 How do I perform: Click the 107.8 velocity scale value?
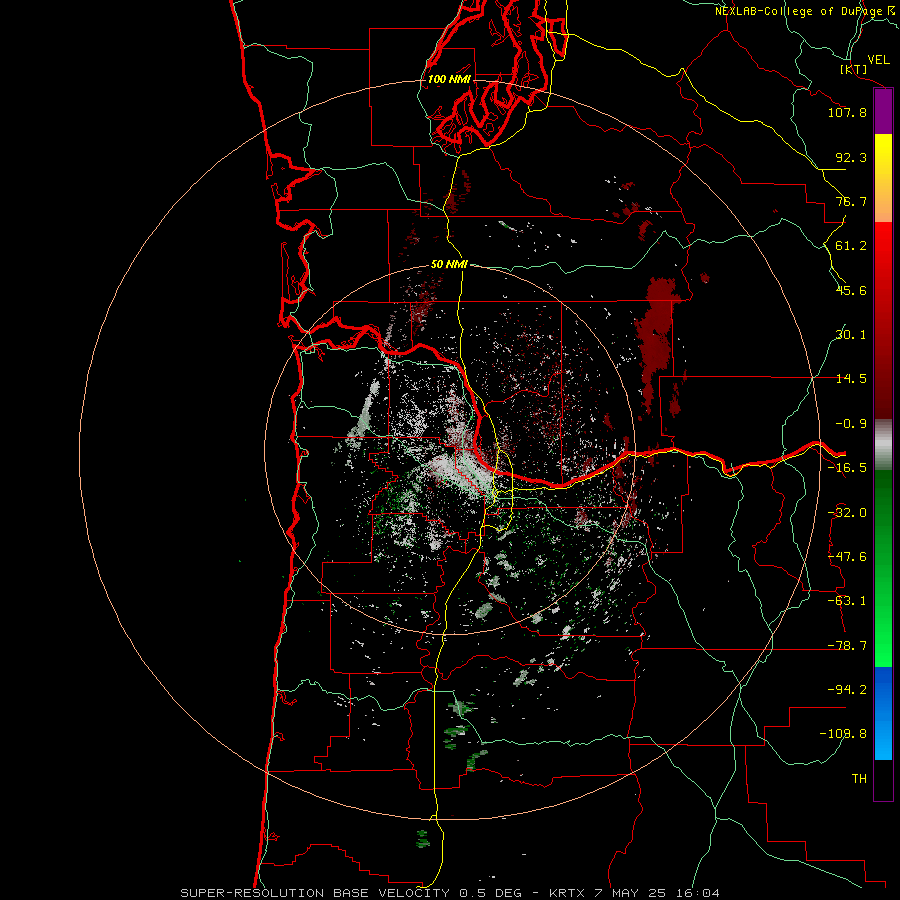tap(847, 112)
